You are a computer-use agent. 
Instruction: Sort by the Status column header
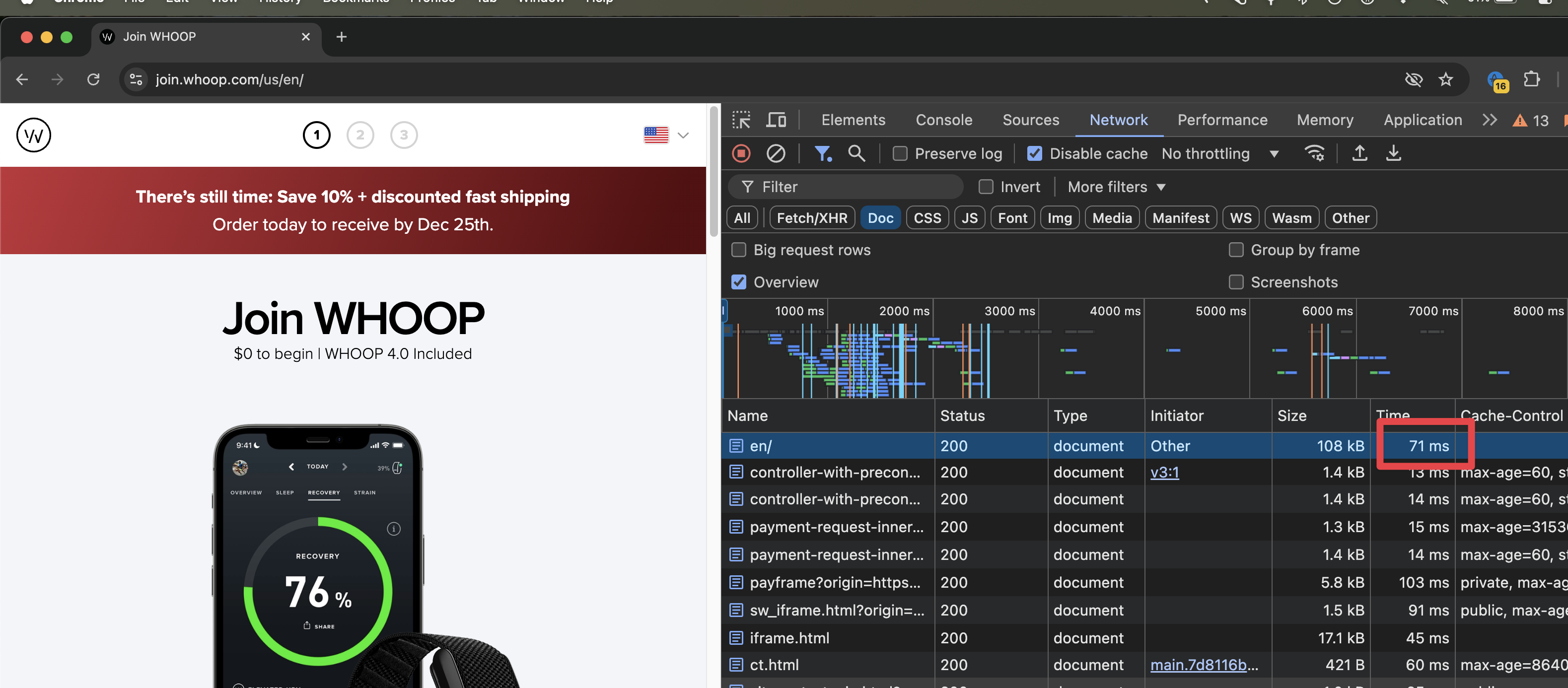(x=991, y=415)
